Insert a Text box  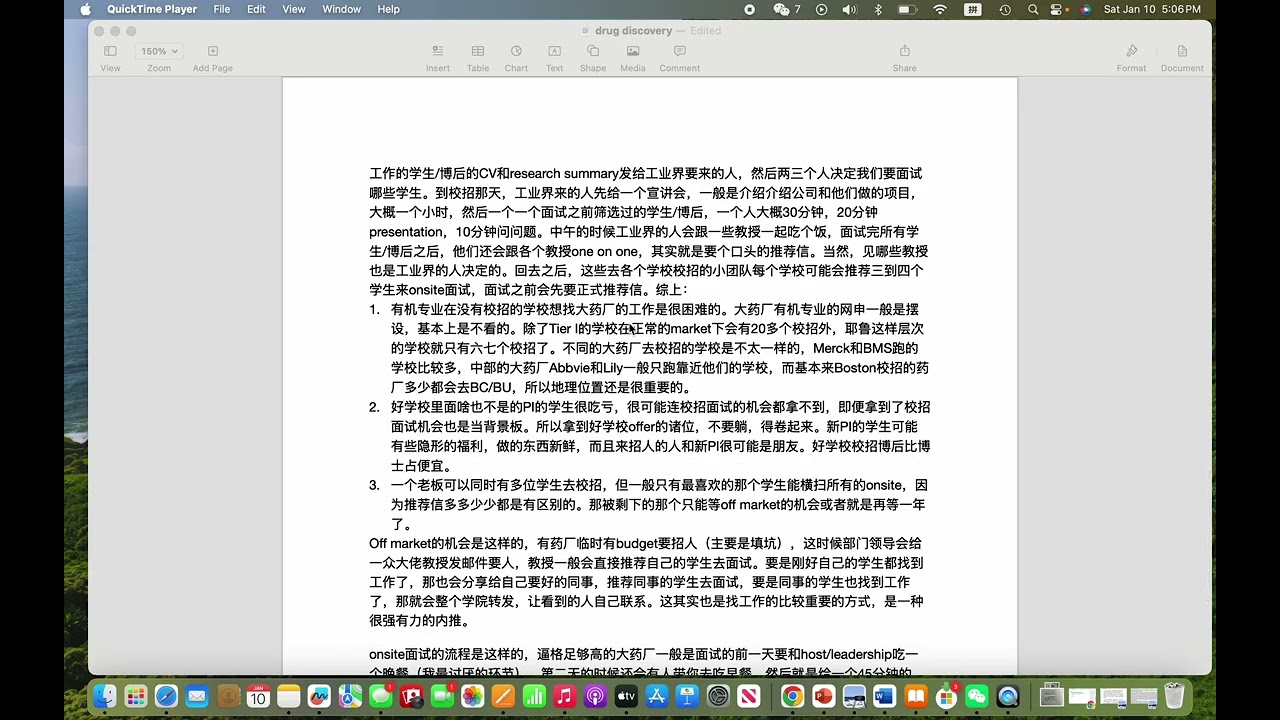coord(554,58)
